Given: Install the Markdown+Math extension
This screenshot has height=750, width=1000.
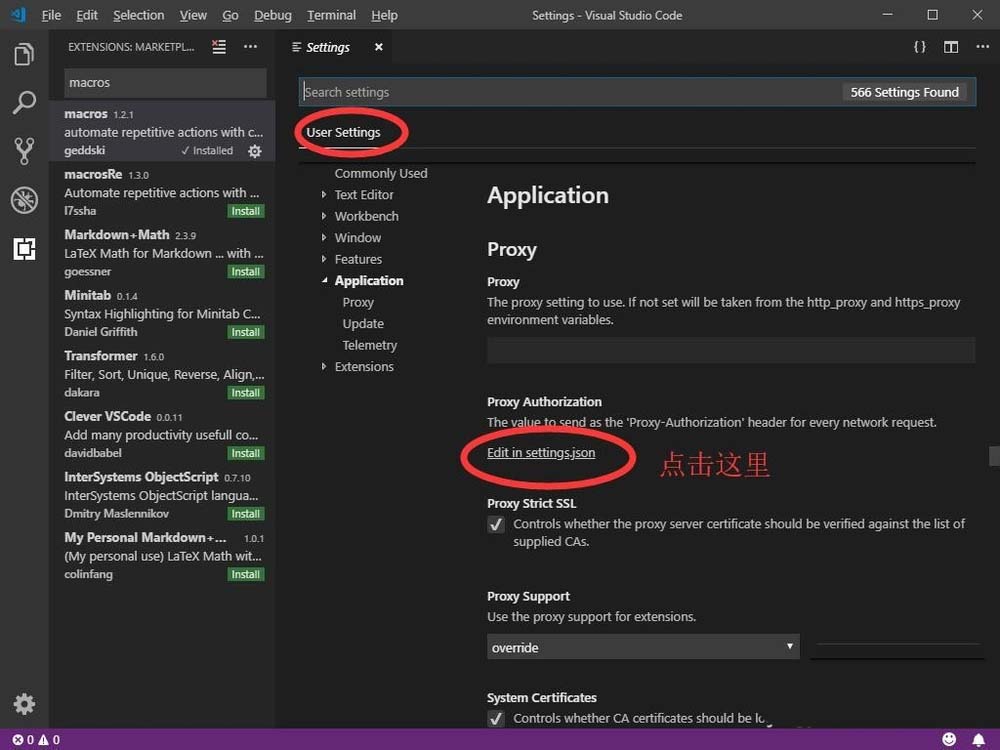Looking at the screenshot, I should [x=245, y=271].
